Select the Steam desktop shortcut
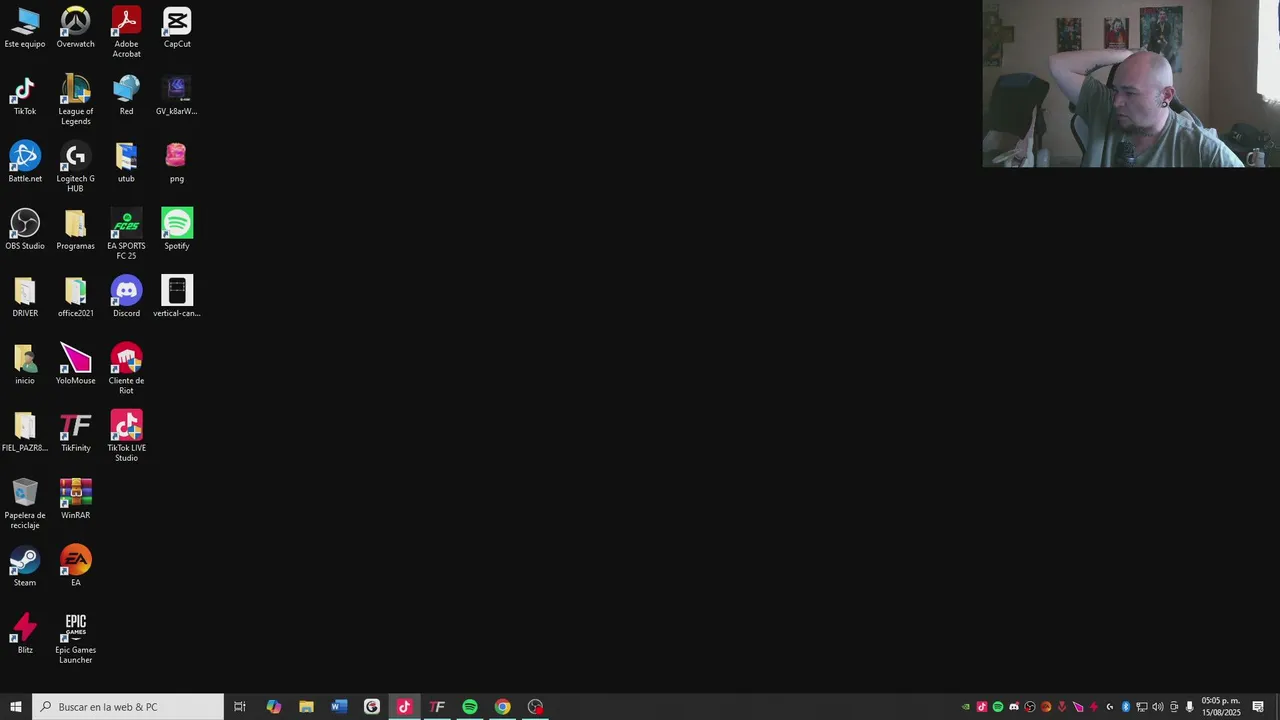The height and width of the screenshot is (720, 1280). (25, 567)
